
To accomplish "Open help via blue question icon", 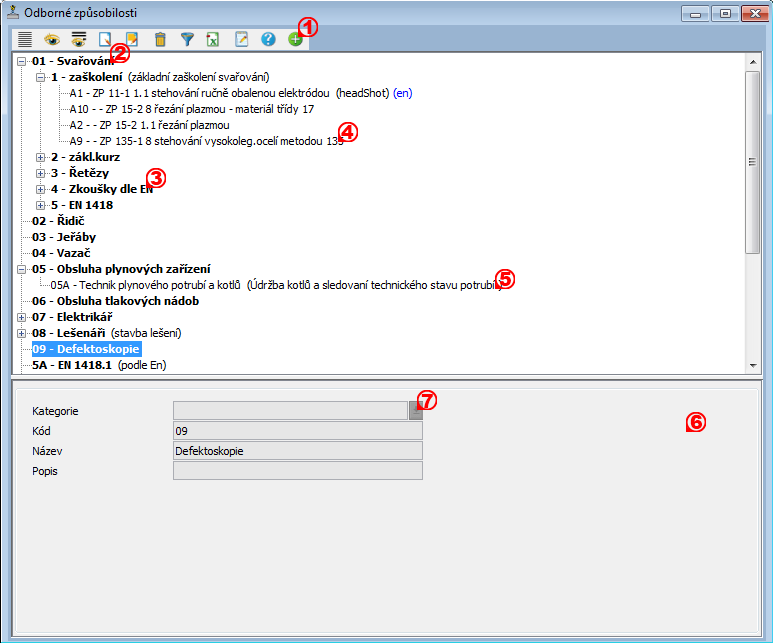I will [x=268, y=39].
